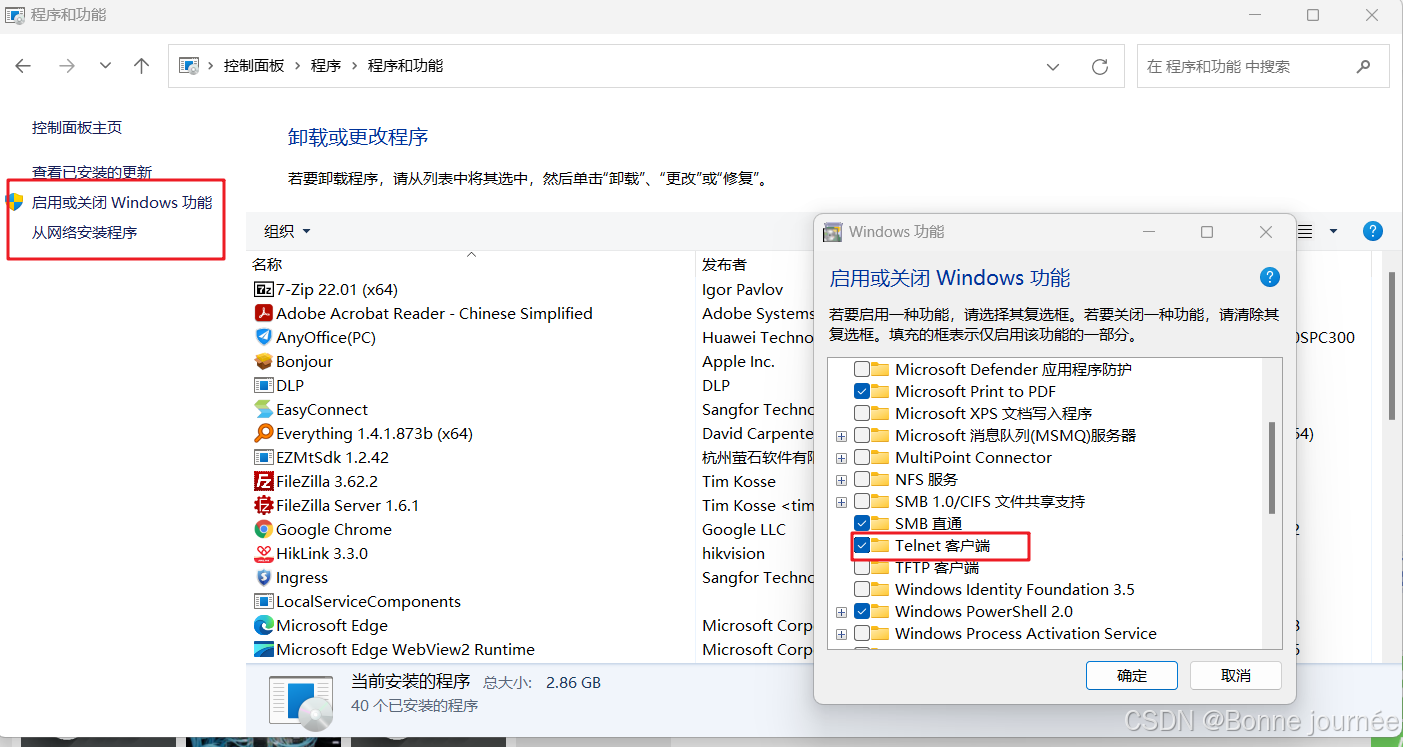Click the FileZilla 3.62.2 icon
This screenshot has width=1403, height=747.
tap(263, 481)
